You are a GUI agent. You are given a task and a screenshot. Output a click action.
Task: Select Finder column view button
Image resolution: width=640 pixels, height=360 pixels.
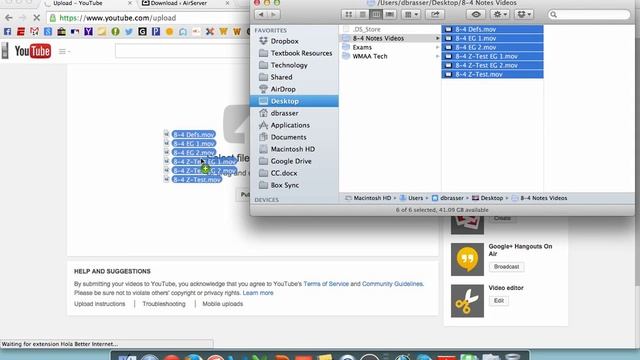(x=376, y=14)
